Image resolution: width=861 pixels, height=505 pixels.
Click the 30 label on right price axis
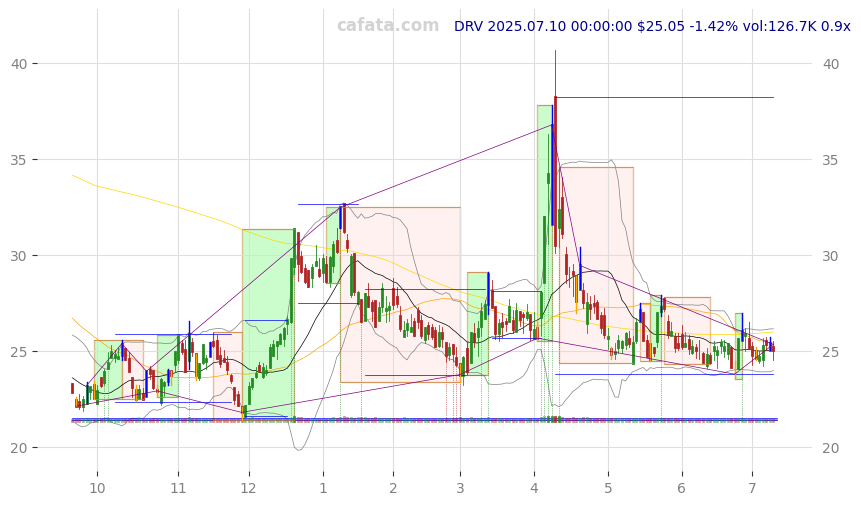coord(831,256)
